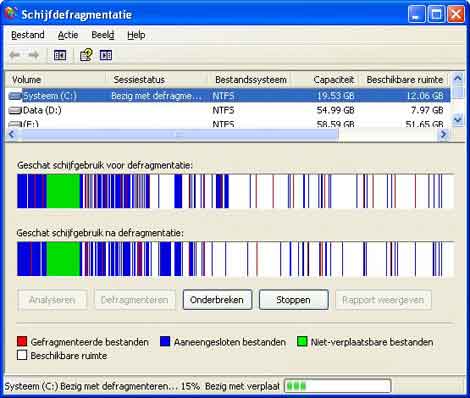Viewport: 470px width, 398px height.
Task: Click the horizontal scrollbar thumb
Action: (178, 134)
